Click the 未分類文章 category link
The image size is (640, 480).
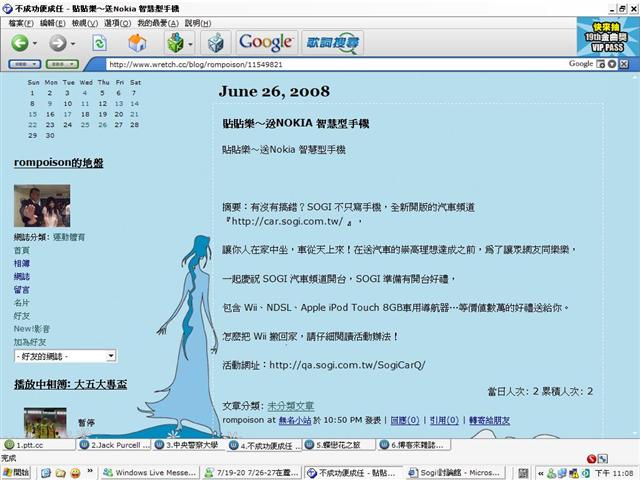tap(291, 406)
